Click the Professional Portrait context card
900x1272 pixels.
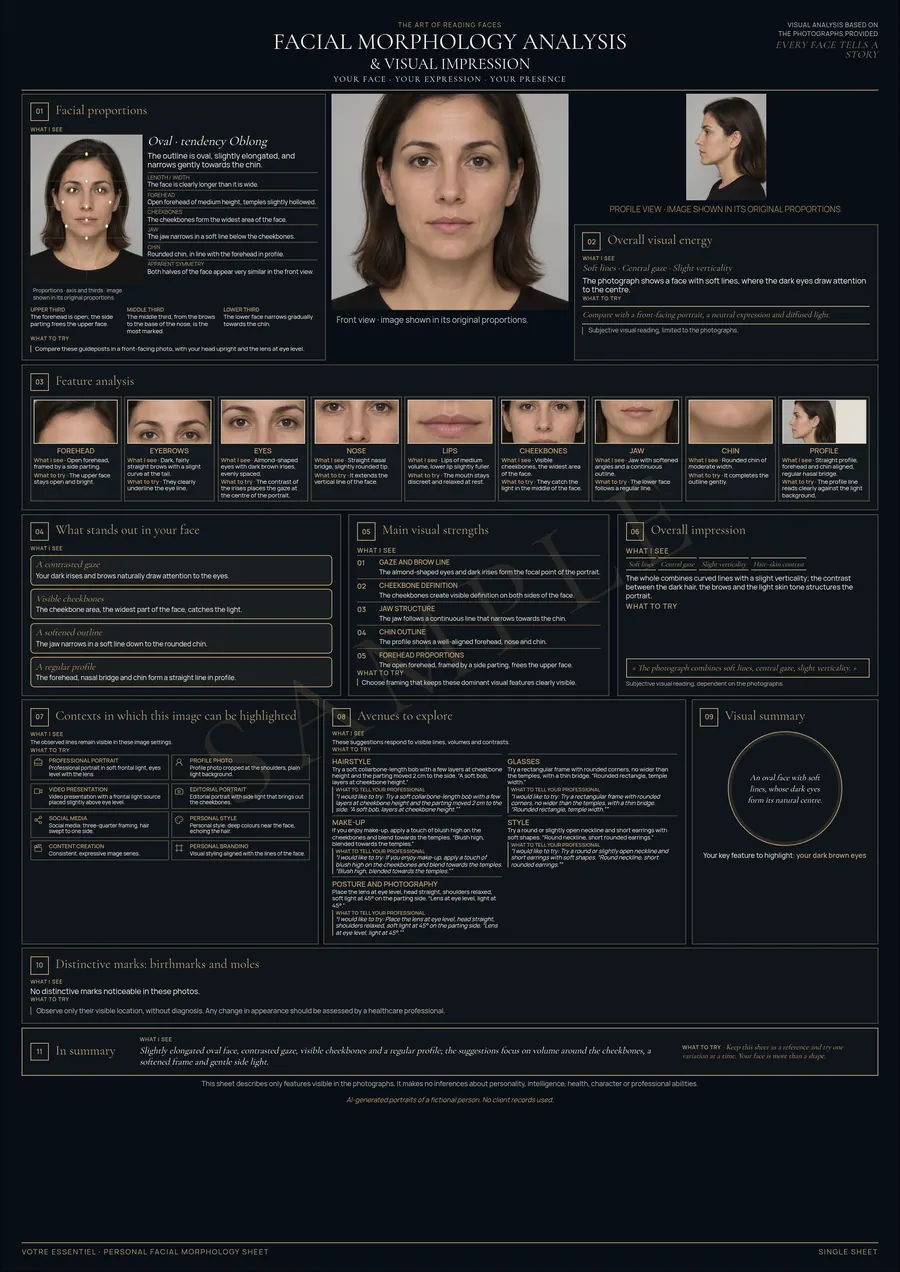pos(99,767)
